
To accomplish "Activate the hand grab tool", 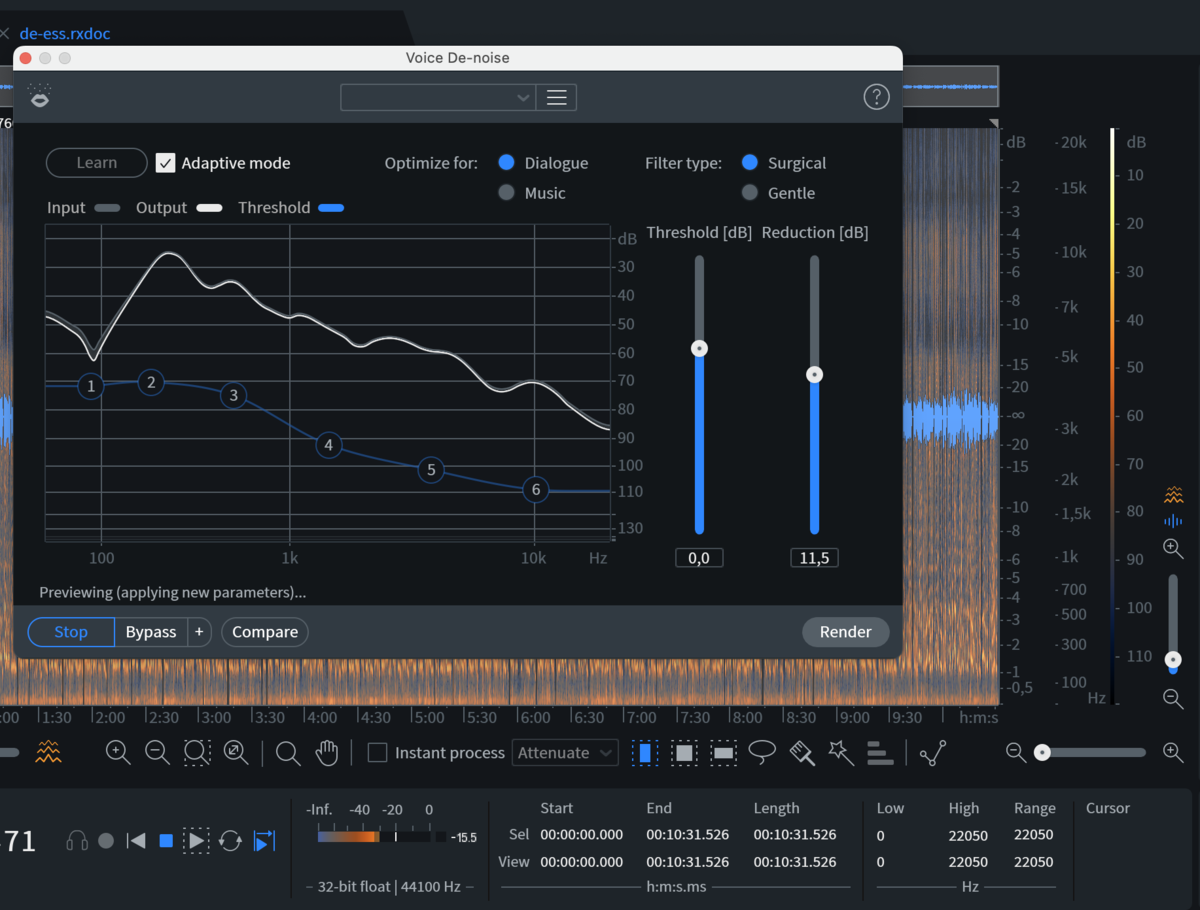I will pyautogui.click(x=327, y=752).
